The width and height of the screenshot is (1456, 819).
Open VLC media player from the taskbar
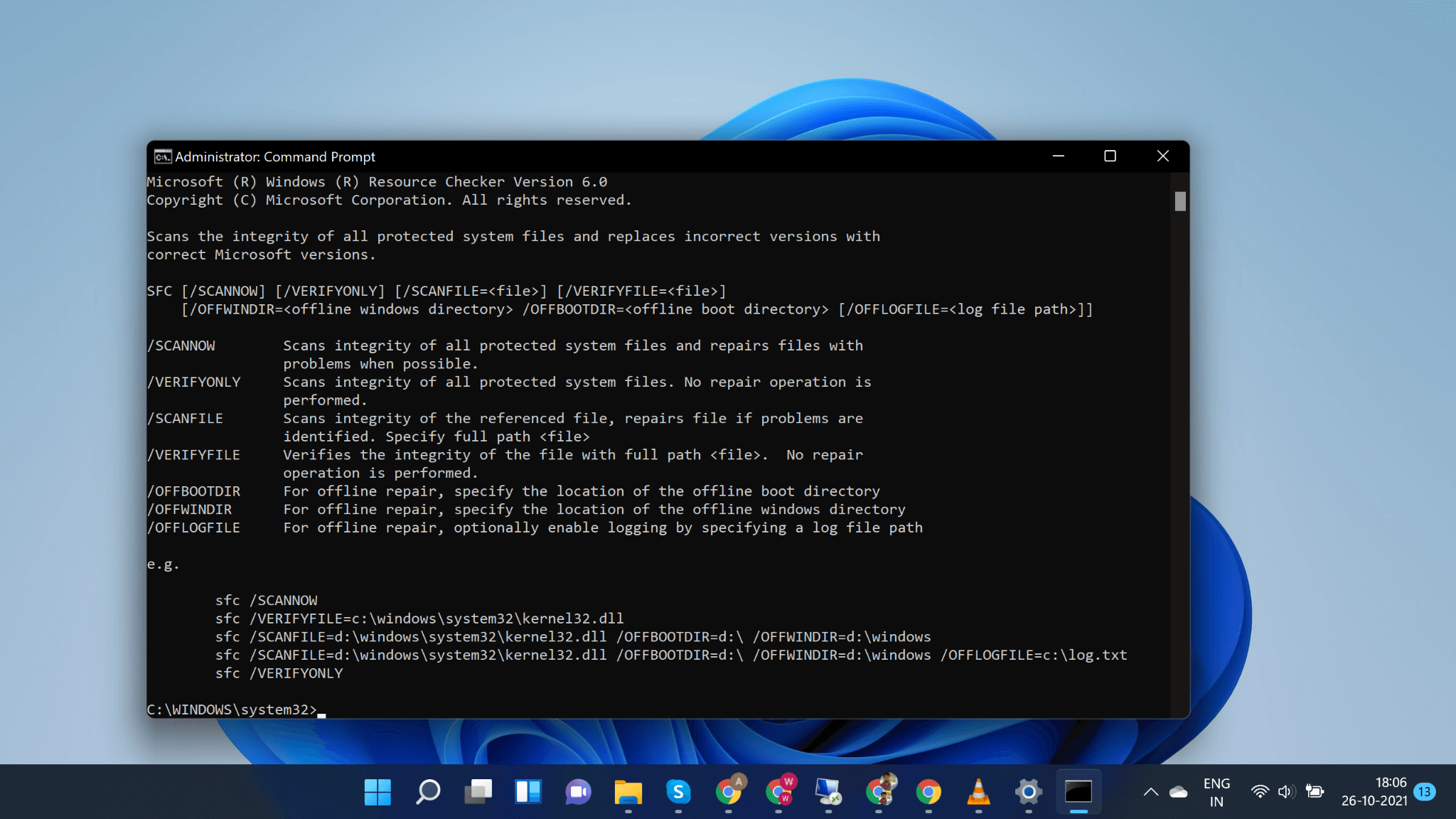pyautogui.click(x=980, y=791)
